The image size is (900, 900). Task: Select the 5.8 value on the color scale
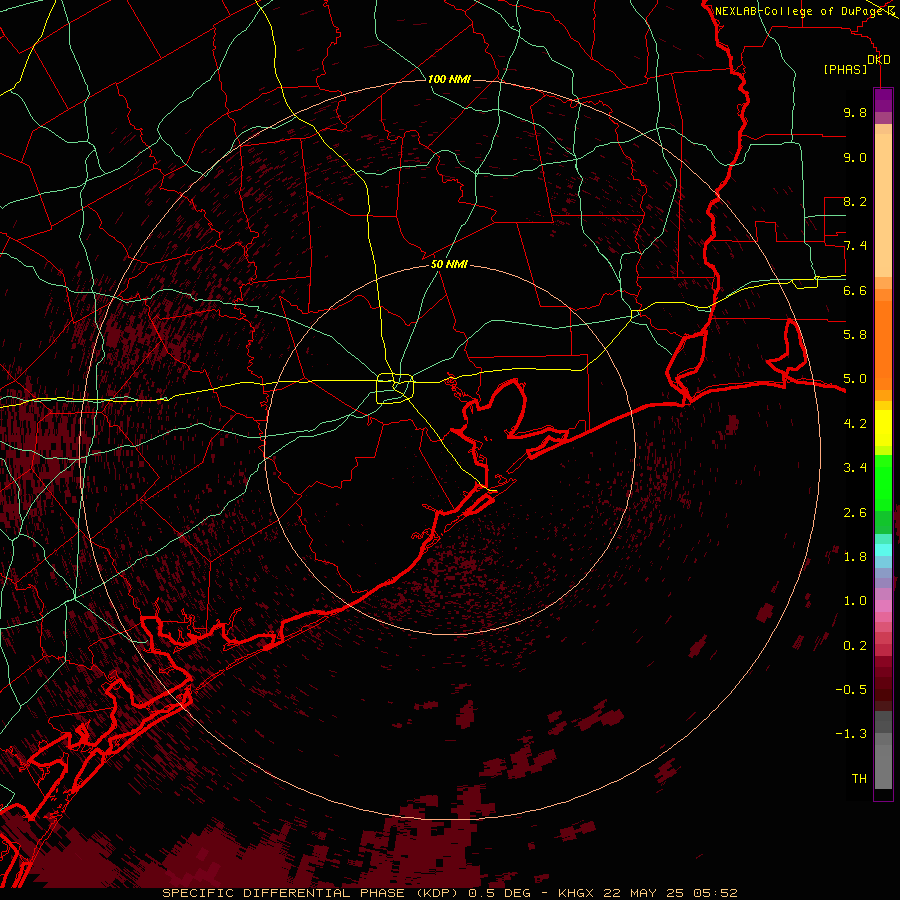click(x=855, y=335)
